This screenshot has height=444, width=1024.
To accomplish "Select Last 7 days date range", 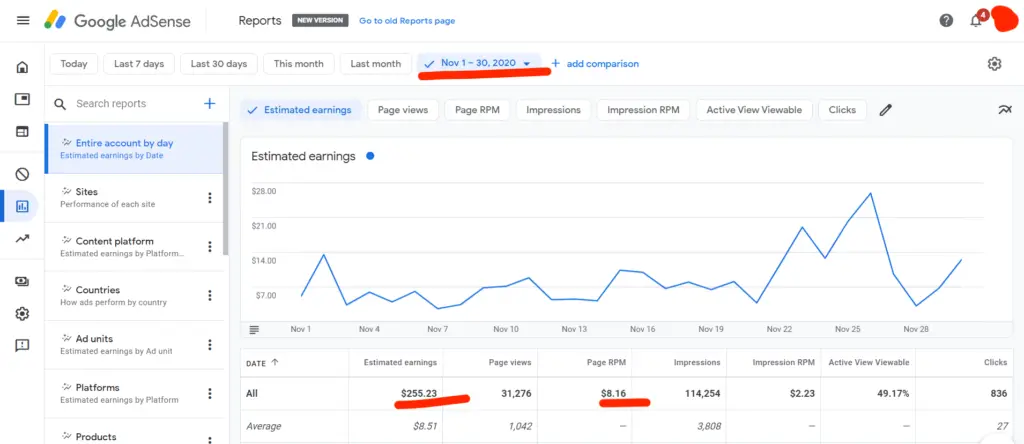I will pyautogui.click(x=138, y=64).
